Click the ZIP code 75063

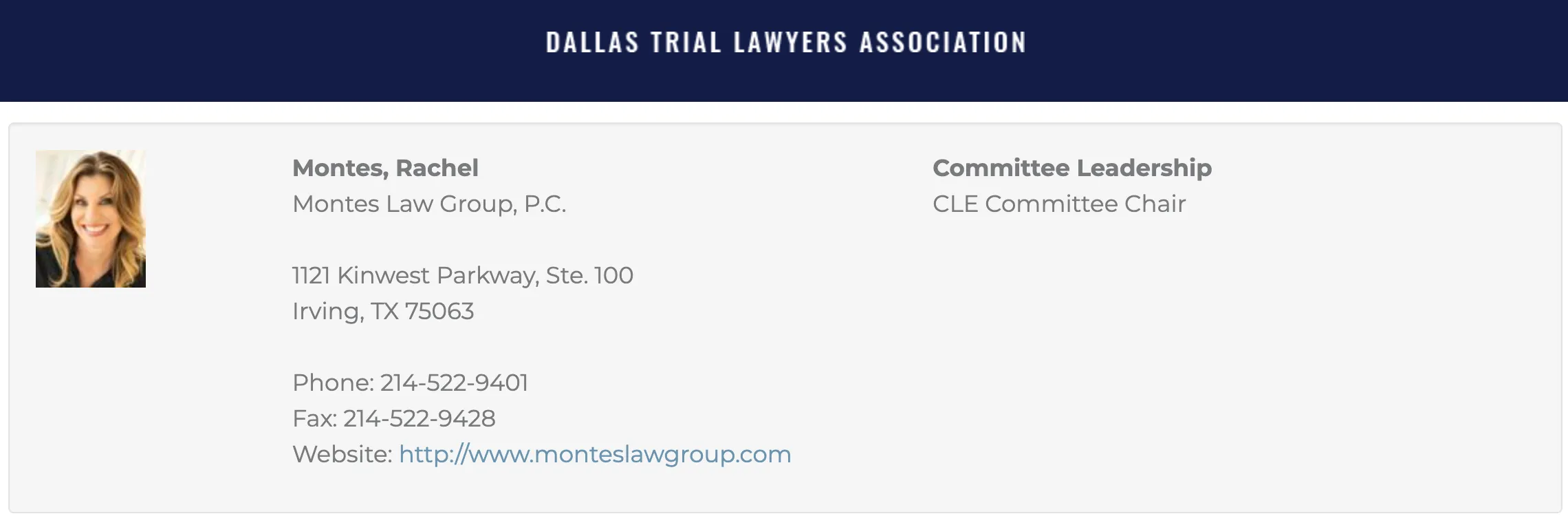point(439,312)
